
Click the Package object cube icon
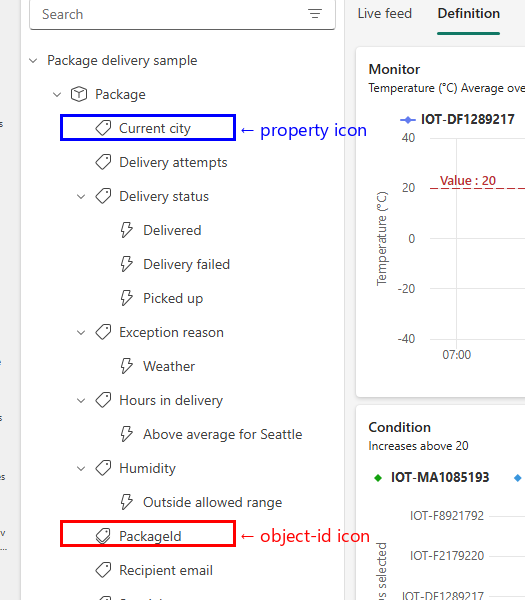79,94
